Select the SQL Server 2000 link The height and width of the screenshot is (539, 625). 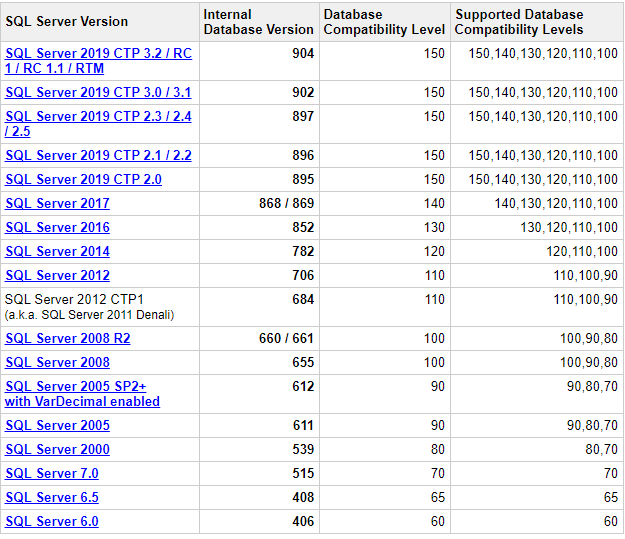pos(57,449)
